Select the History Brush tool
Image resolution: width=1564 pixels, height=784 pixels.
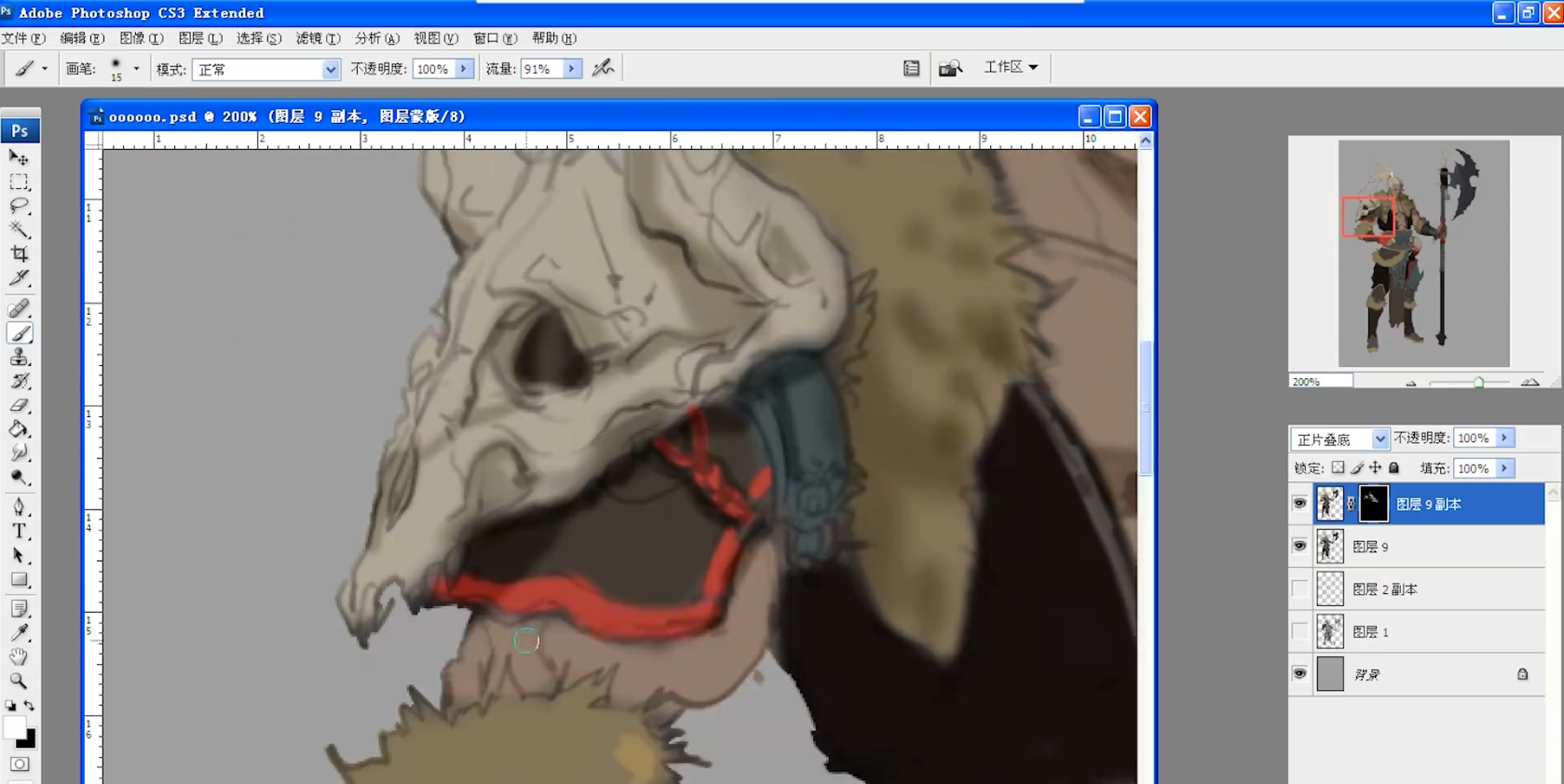[x=19, y=381]
